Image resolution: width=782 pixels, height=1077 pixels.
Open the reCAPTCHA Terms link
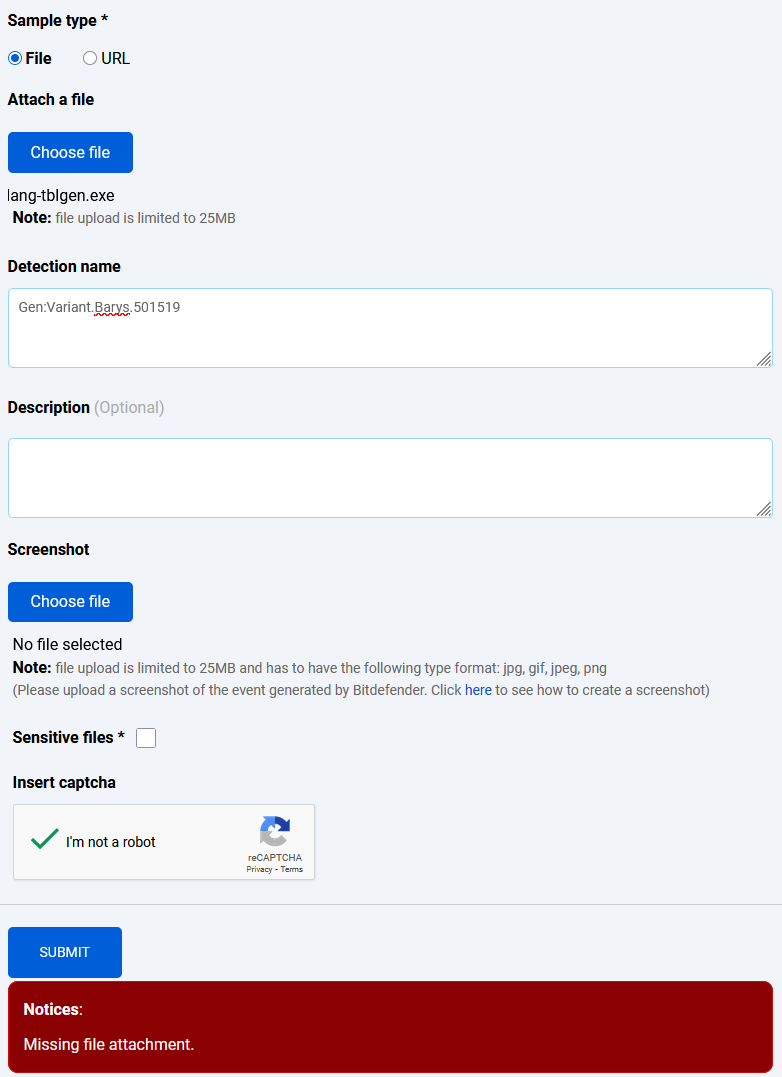point(291,869)
